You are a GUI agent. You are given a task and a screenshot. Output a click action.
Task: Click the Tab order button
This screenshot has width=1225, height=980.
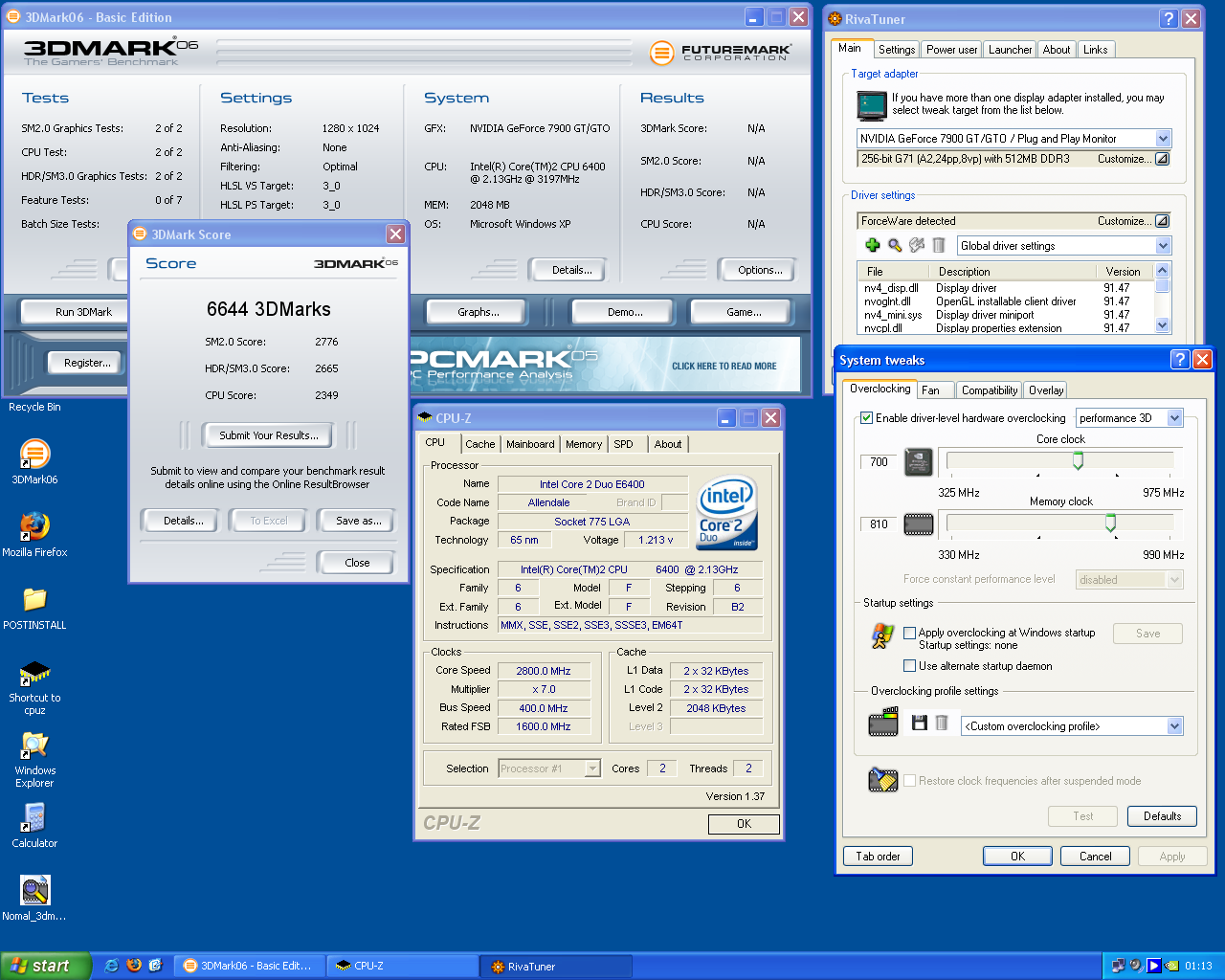click(x=878, y=857)
